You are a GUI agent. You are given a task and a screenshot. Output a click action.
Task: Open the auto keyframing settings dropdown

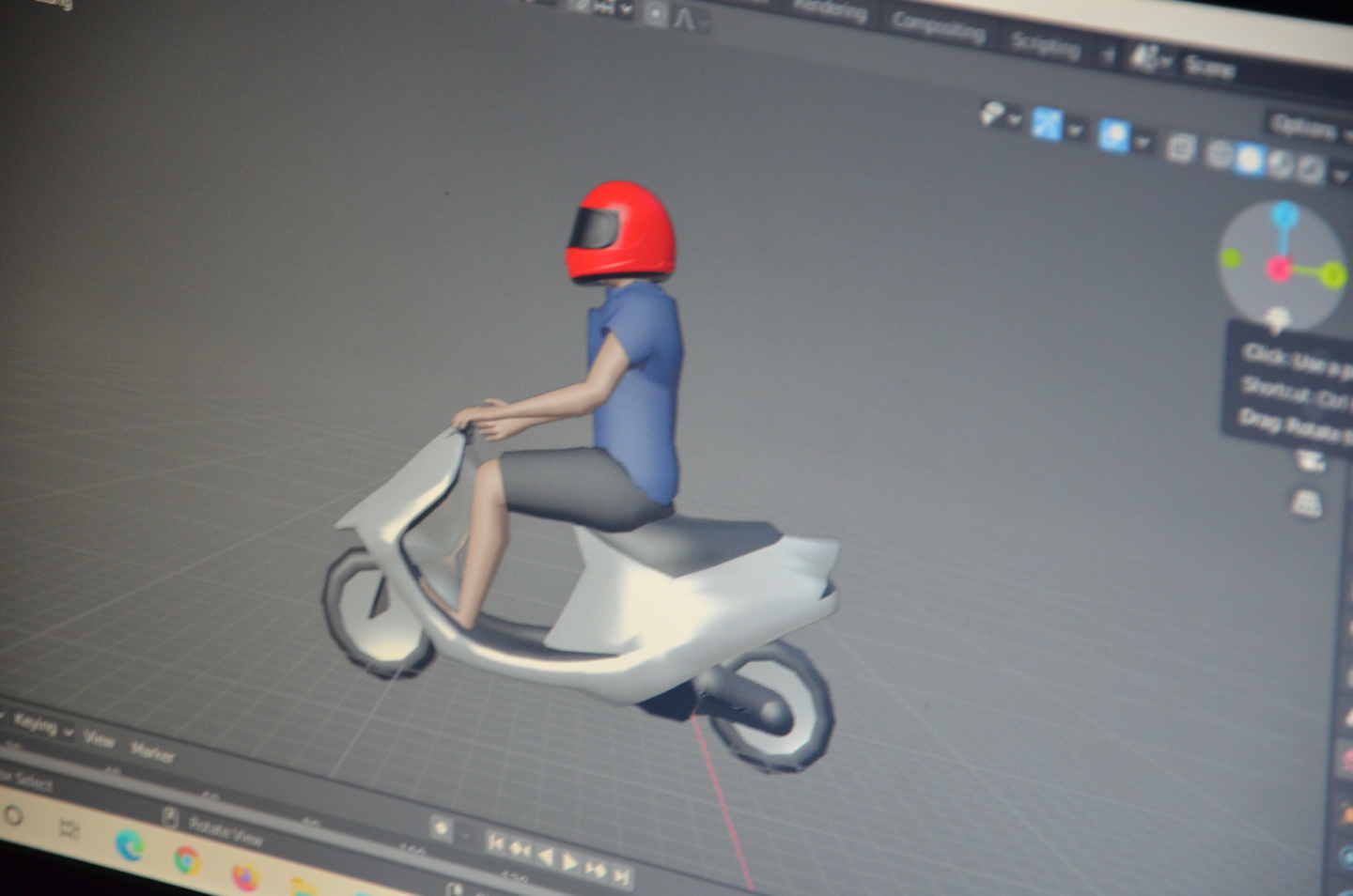coord(467,835)
